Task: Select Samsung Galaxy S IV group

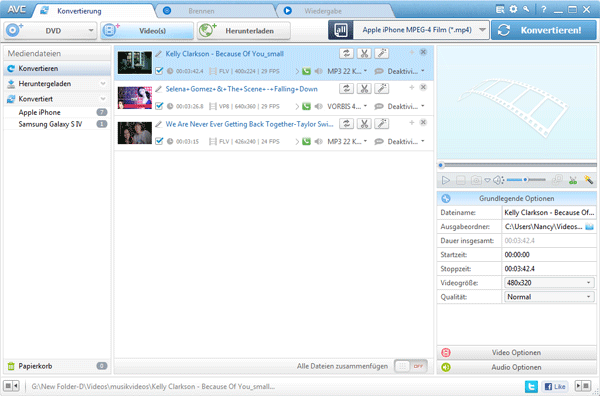Action: click(x=57, y=124)
